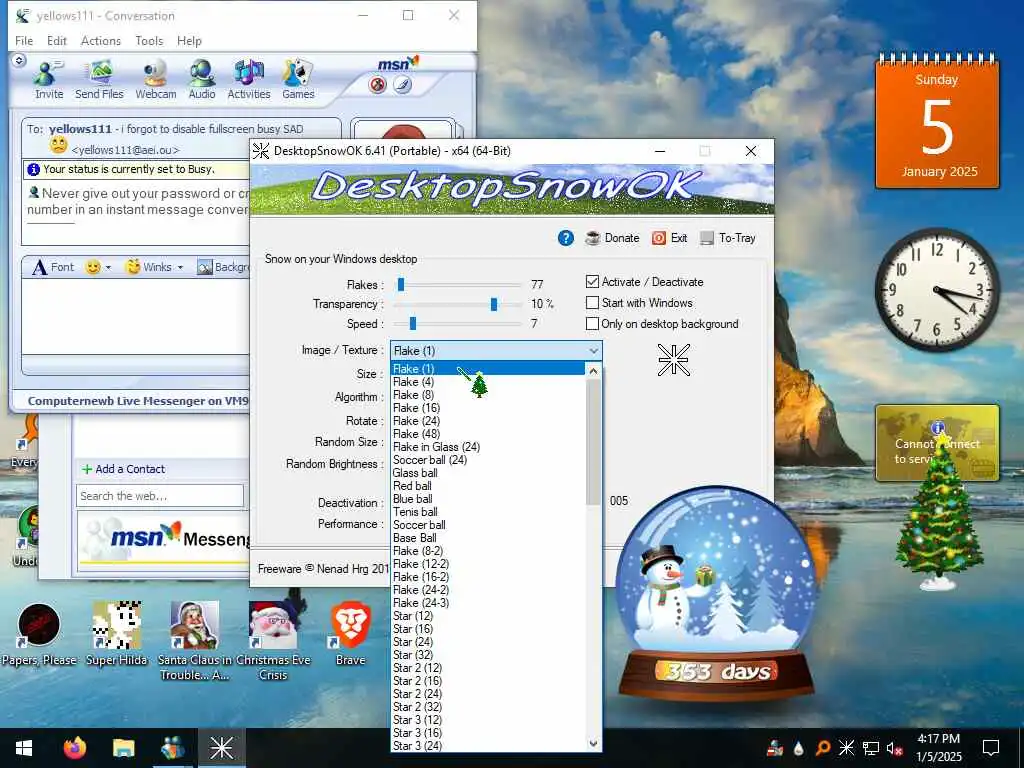Adjust the Speed slider
The height and width of the screenshot is (768, 1024).
click(x=413, y=323)
